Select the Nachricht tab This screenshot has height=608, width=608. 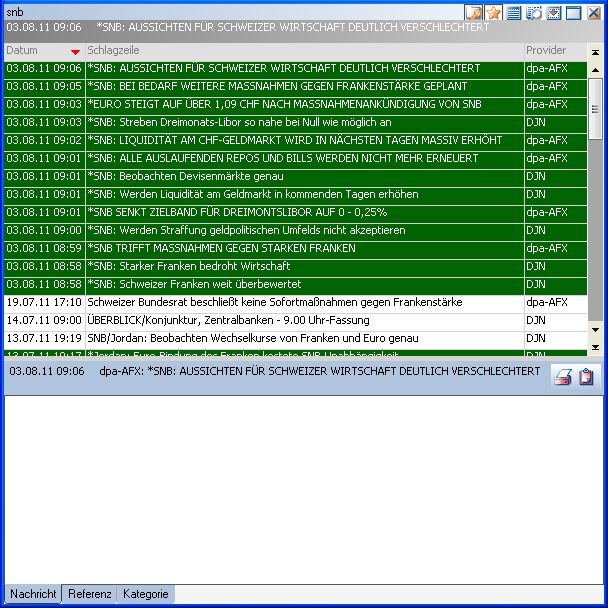[x=33, y=594]
